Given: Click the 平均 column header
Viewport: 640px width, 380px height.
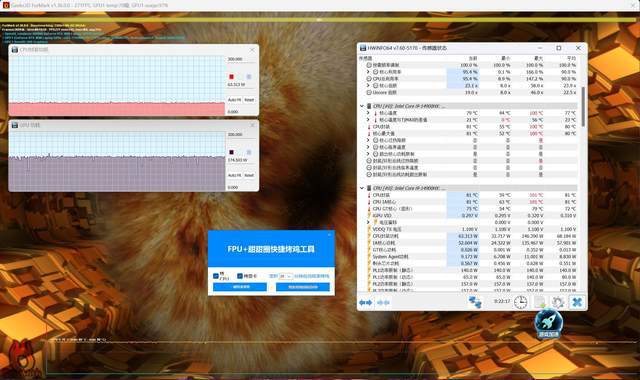Looking at the screenshot, I should point(571,58).
